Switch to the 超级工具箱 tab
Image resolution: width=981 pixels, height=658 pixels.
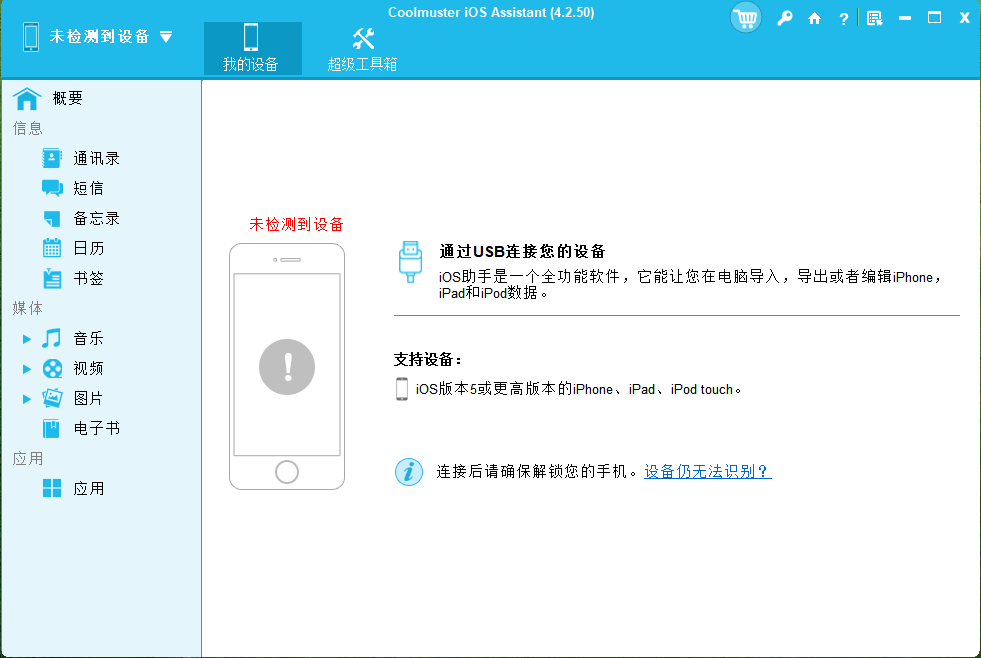[362, 48]
